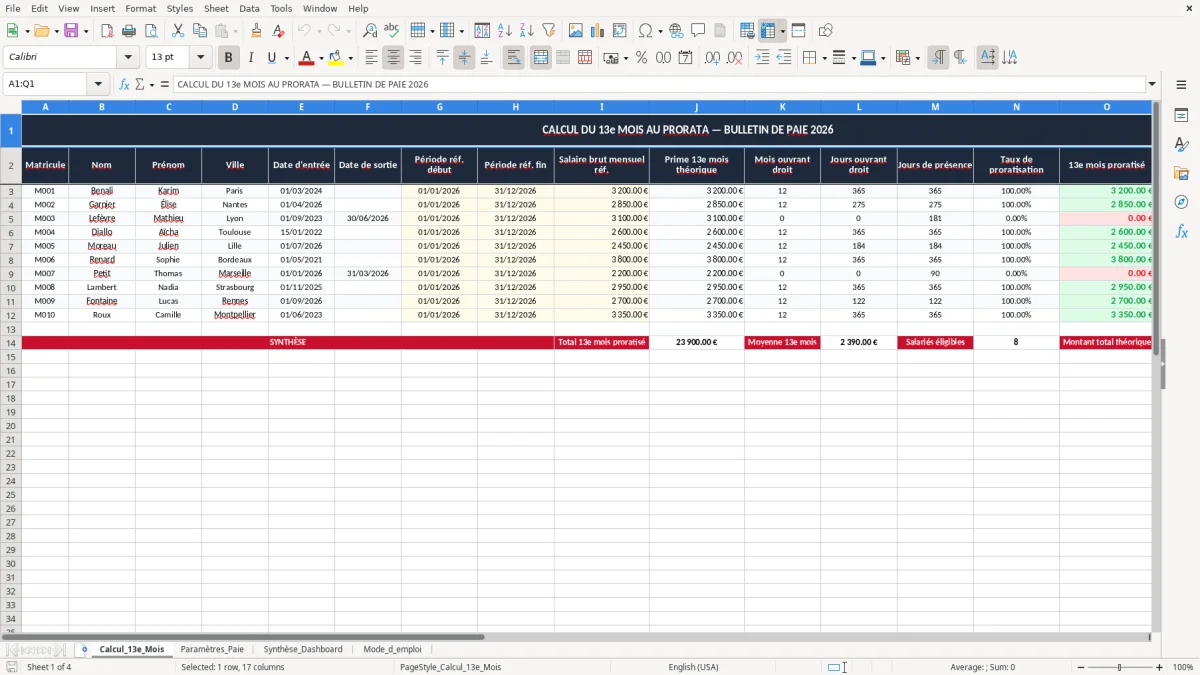This screenshot has height=675, width=1200.
Task: Click the Save floppy-disk icon
Action: click(71, 31)
